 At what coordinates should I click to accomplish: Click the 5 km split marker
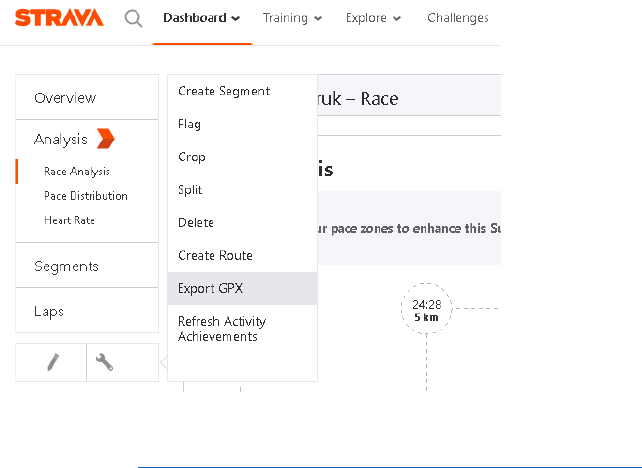pyautogui.click(x=426, y=309)
